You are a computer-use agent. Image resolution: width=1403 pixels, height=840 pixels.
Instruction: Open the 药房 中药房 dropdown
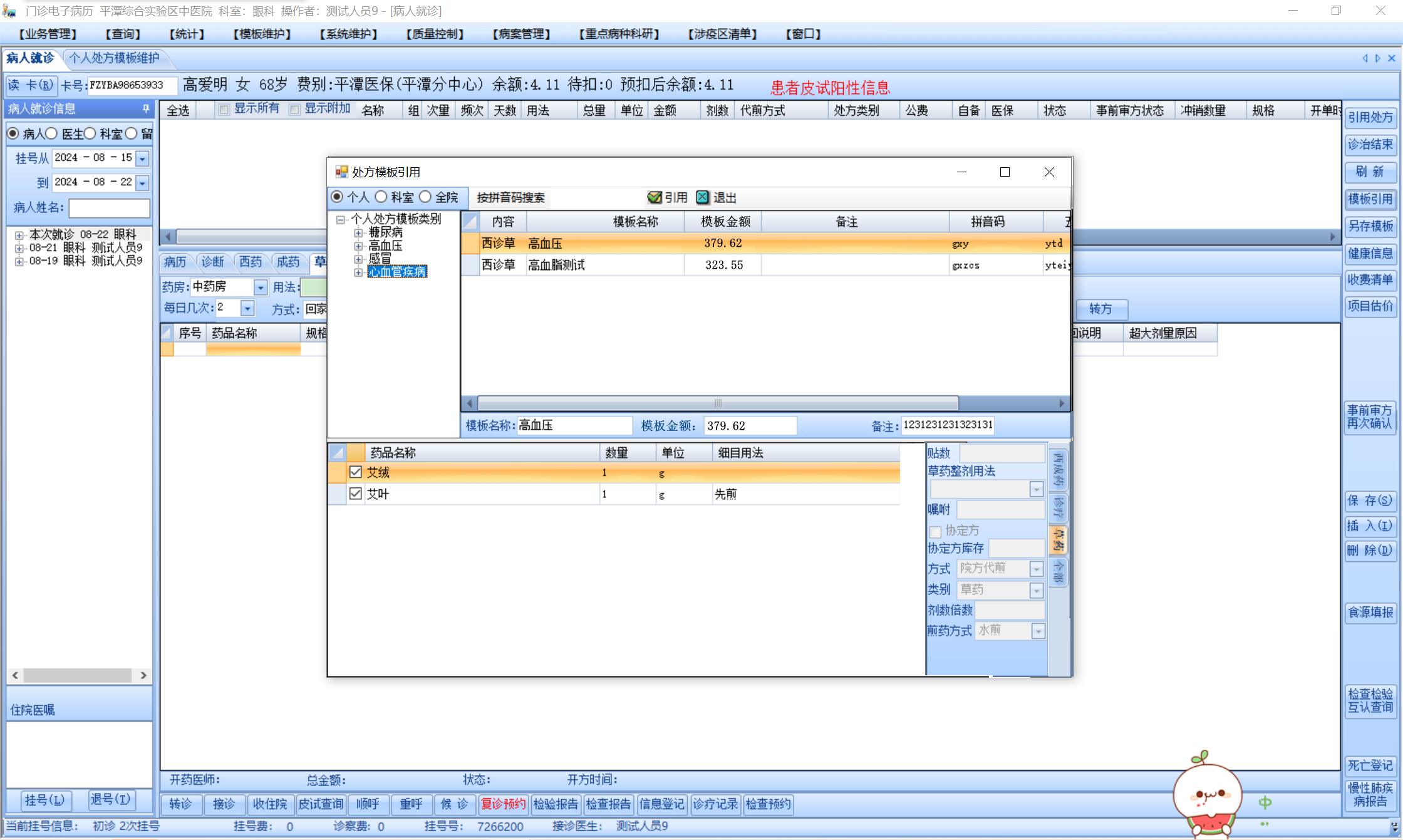coord(260,288)
